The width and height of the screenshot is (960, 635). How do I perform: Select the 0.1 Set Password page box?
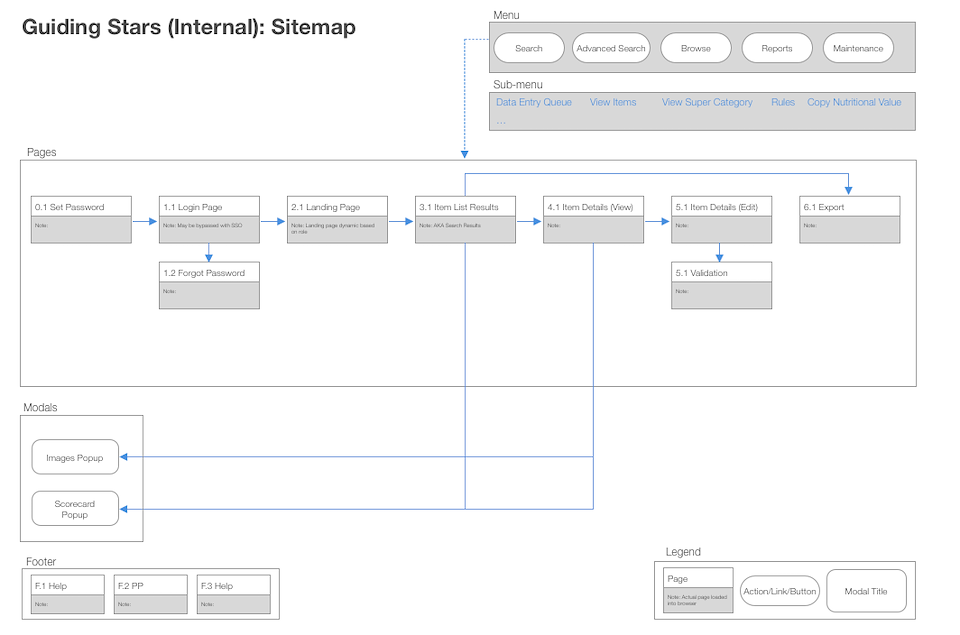coord(81,219)
